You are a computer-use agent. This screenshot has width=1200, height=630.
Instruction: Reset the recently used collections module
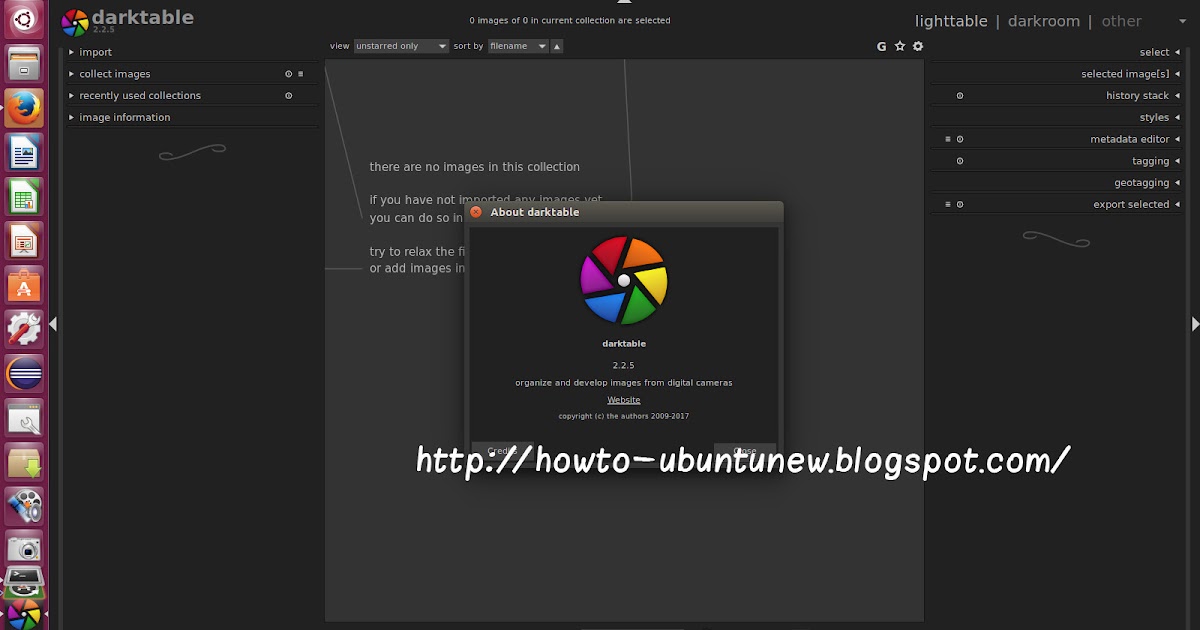click(x=289, y=96)
